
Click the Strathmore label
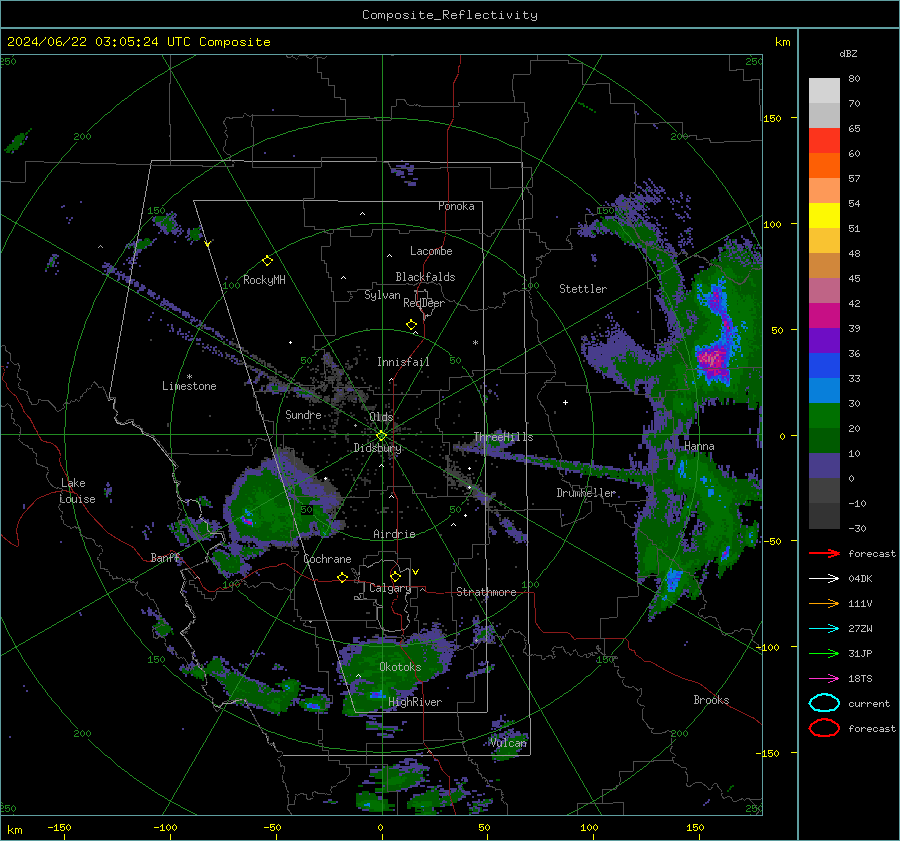pos(486,592)
